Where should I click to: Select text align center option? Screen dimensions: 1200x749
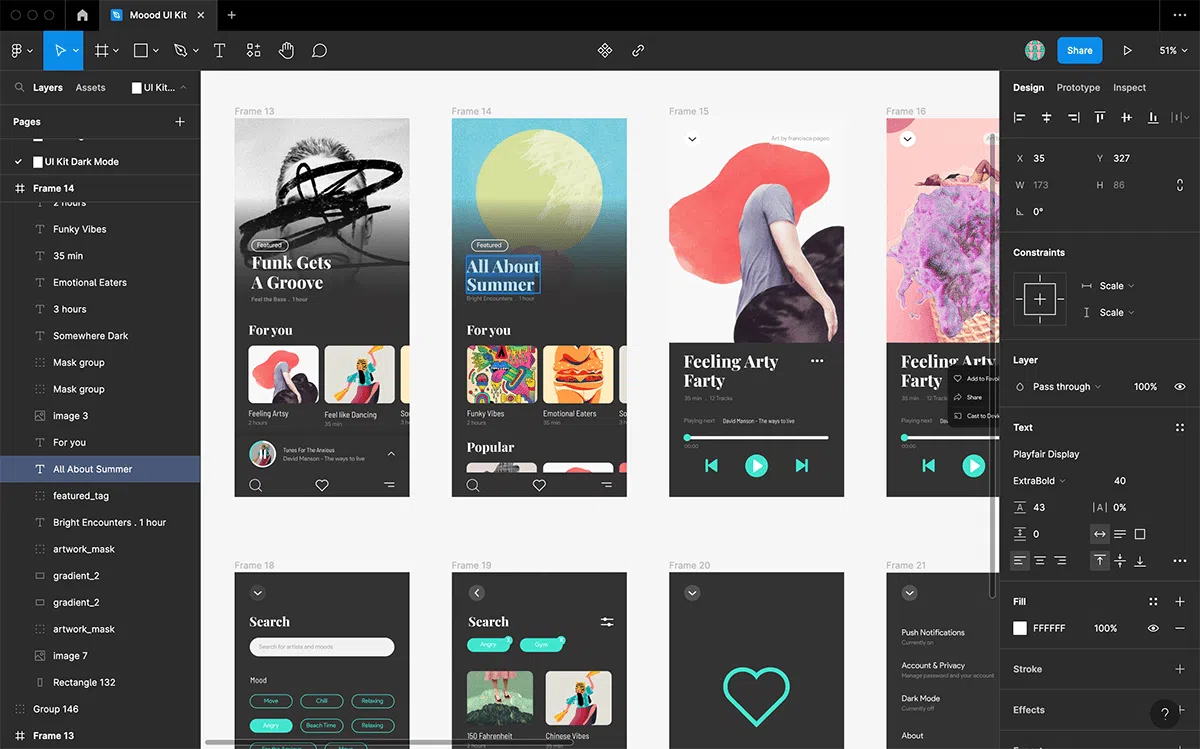(1040, 561)
